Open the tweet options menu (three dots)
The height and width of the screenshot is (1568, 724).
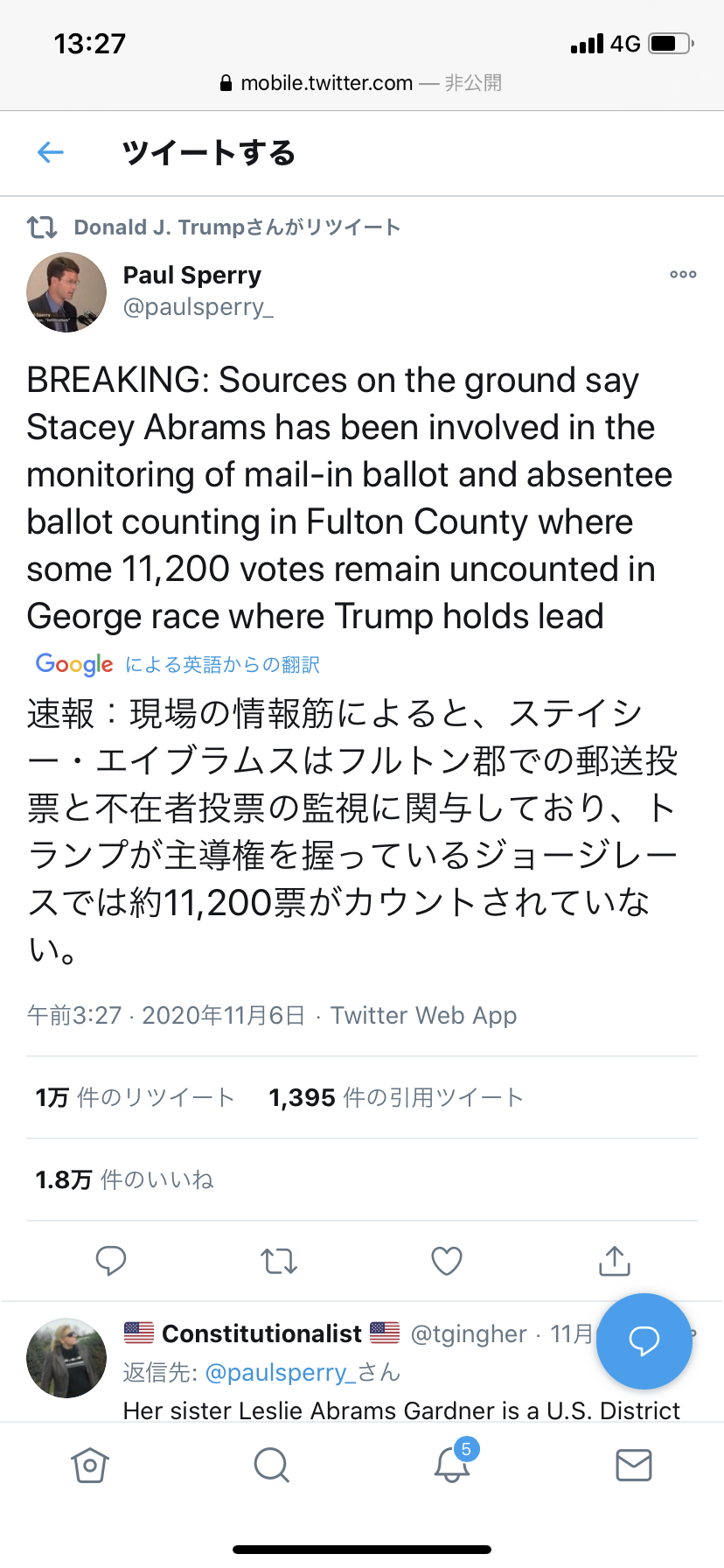point(682,274)
